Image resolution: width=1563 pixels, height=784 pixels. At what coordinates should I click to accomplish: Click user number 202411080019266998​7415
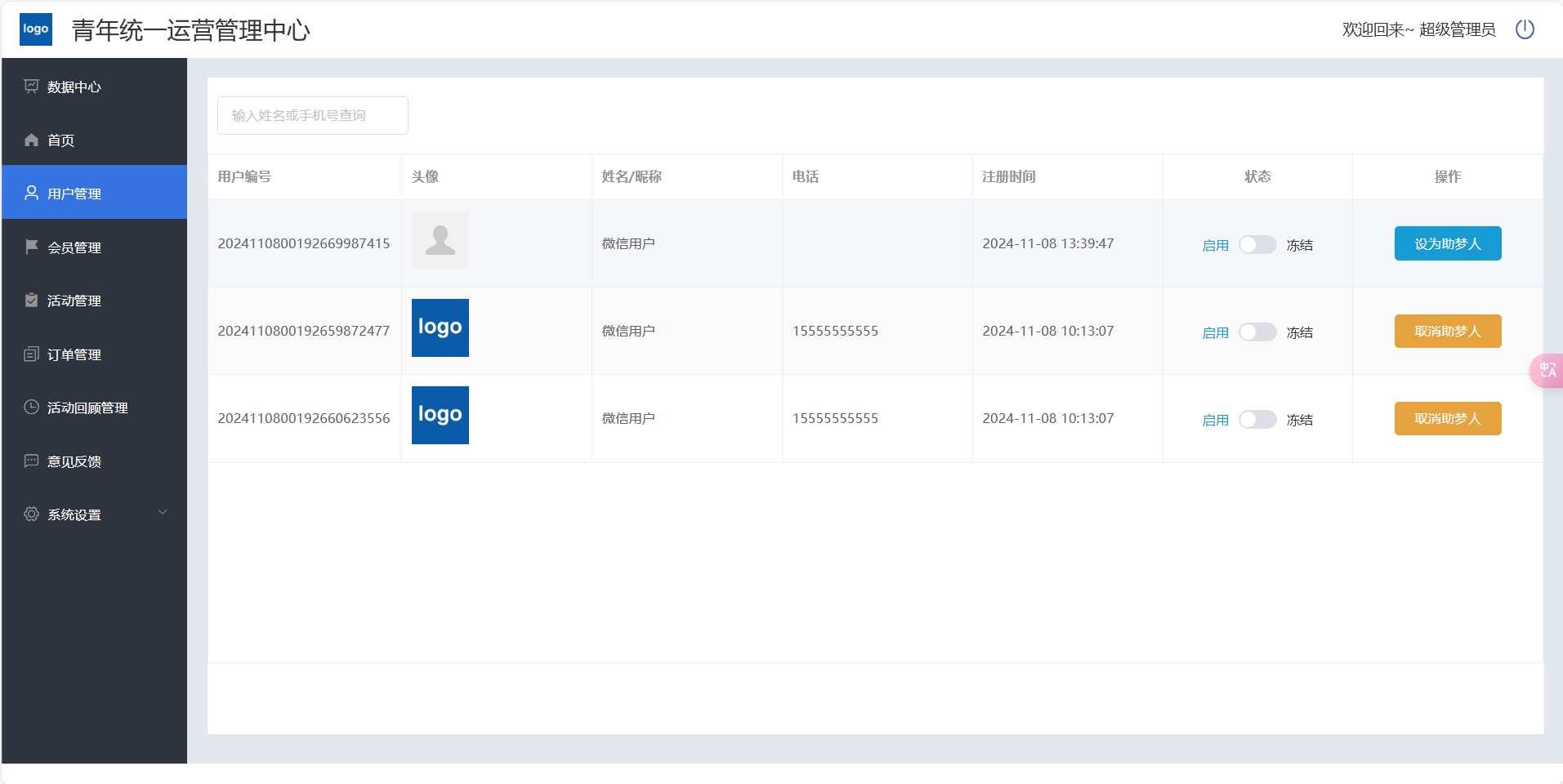tap(304, 243)
